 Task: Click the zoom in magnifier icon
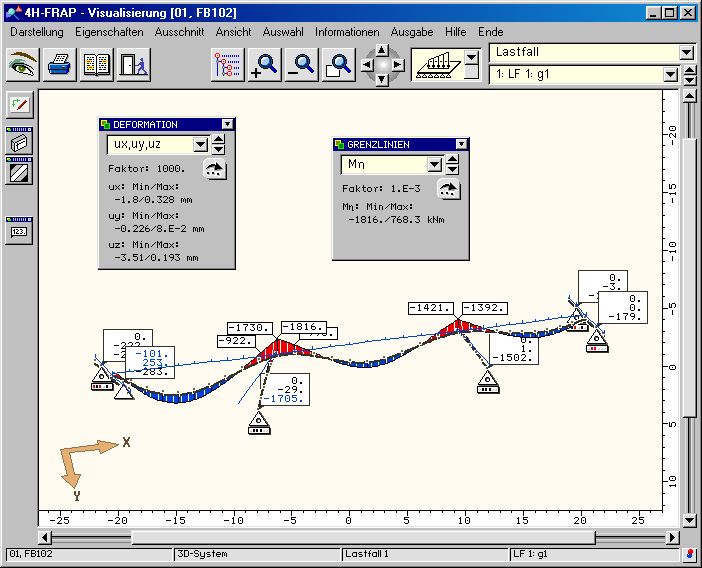pos(264,65)
